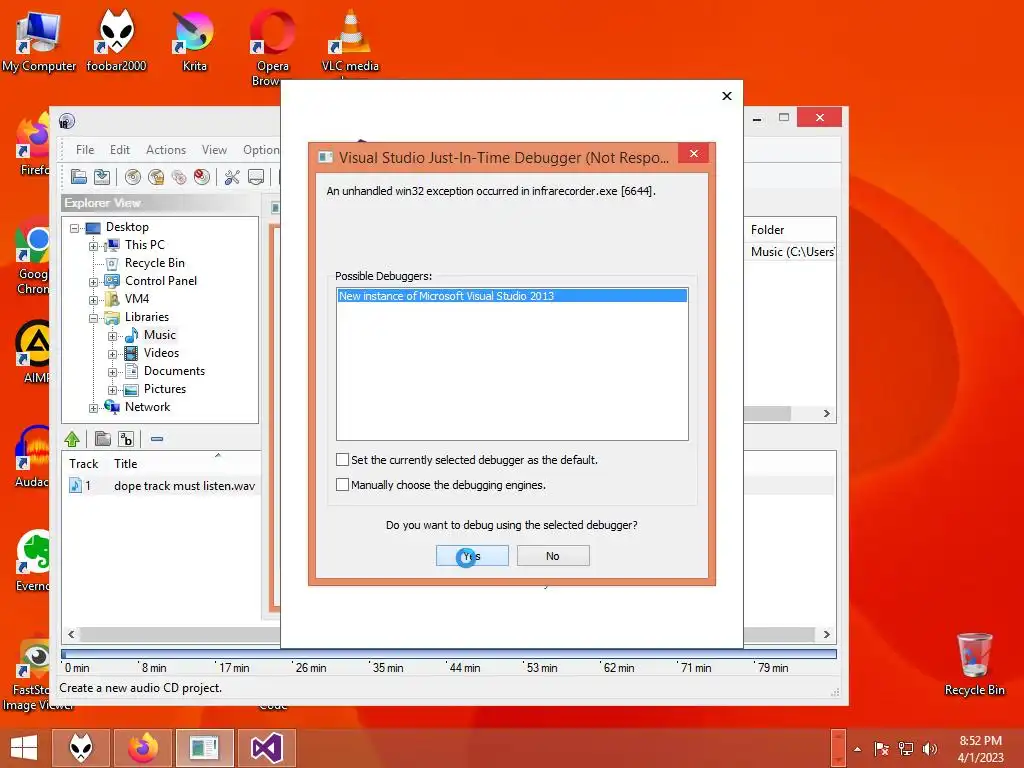Image resolution: width=1024 pixels, height=768 pixels.
Task: Open Windows Start button
Action: pyautogui.click(x=24, y=748)
